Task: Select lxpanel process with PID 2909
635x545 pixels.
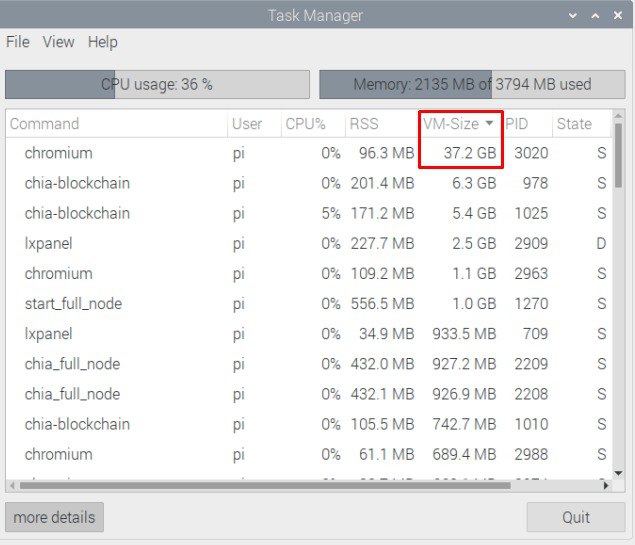Action: [x=308, y=243]
